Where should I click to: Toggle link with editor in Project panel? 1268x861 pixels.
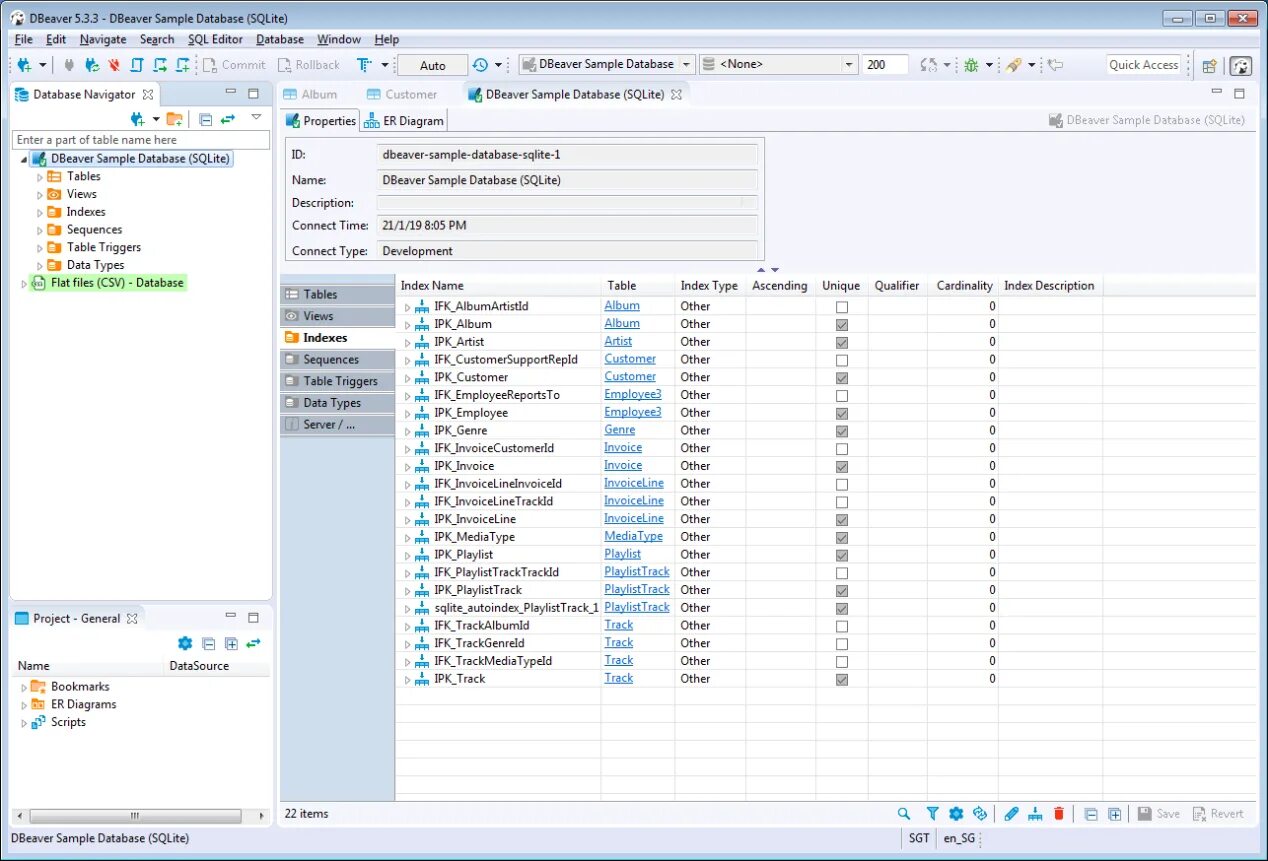253,644
